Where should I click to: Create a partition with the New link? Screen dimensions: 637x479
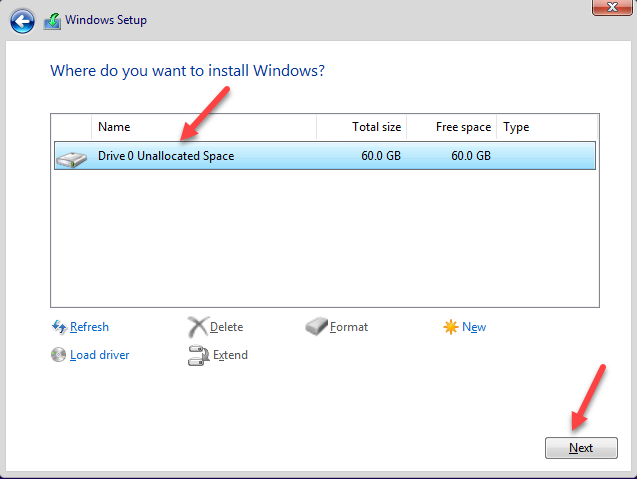474,327
